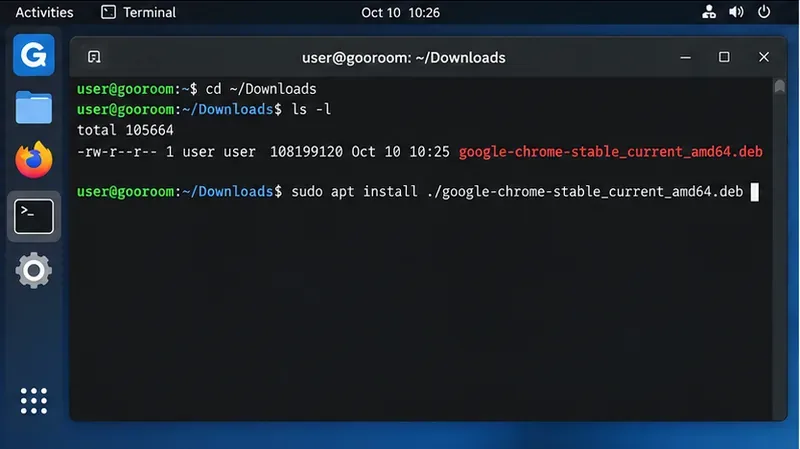800x449 pixels.
Task: Close the terminal window
Action: tap(764, 57)
